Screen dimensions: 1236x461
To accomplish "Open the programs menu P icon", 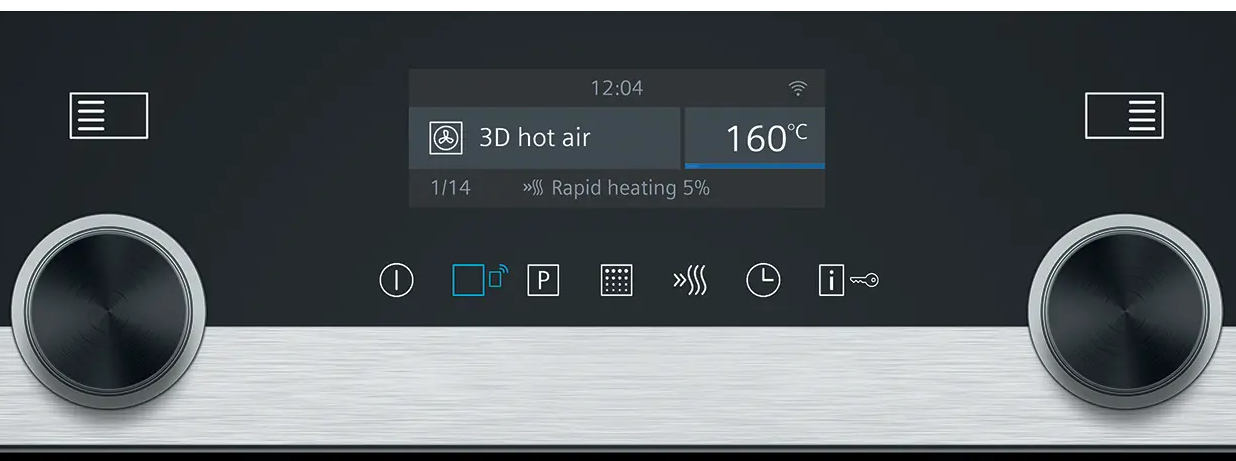I will click(543, 280).
